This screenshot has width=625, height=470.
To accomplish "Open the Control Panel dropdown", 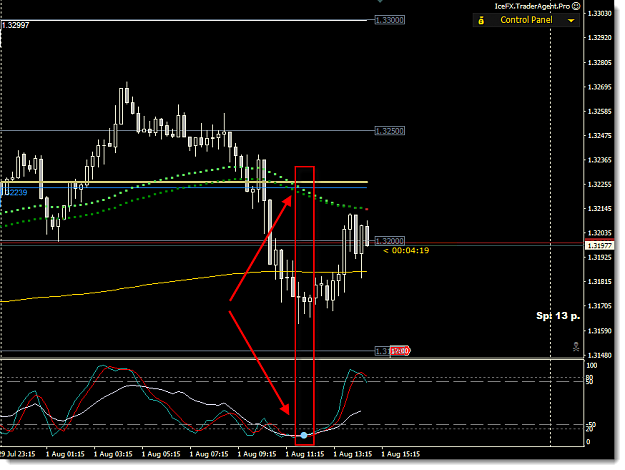I will [x=526, y=20].
